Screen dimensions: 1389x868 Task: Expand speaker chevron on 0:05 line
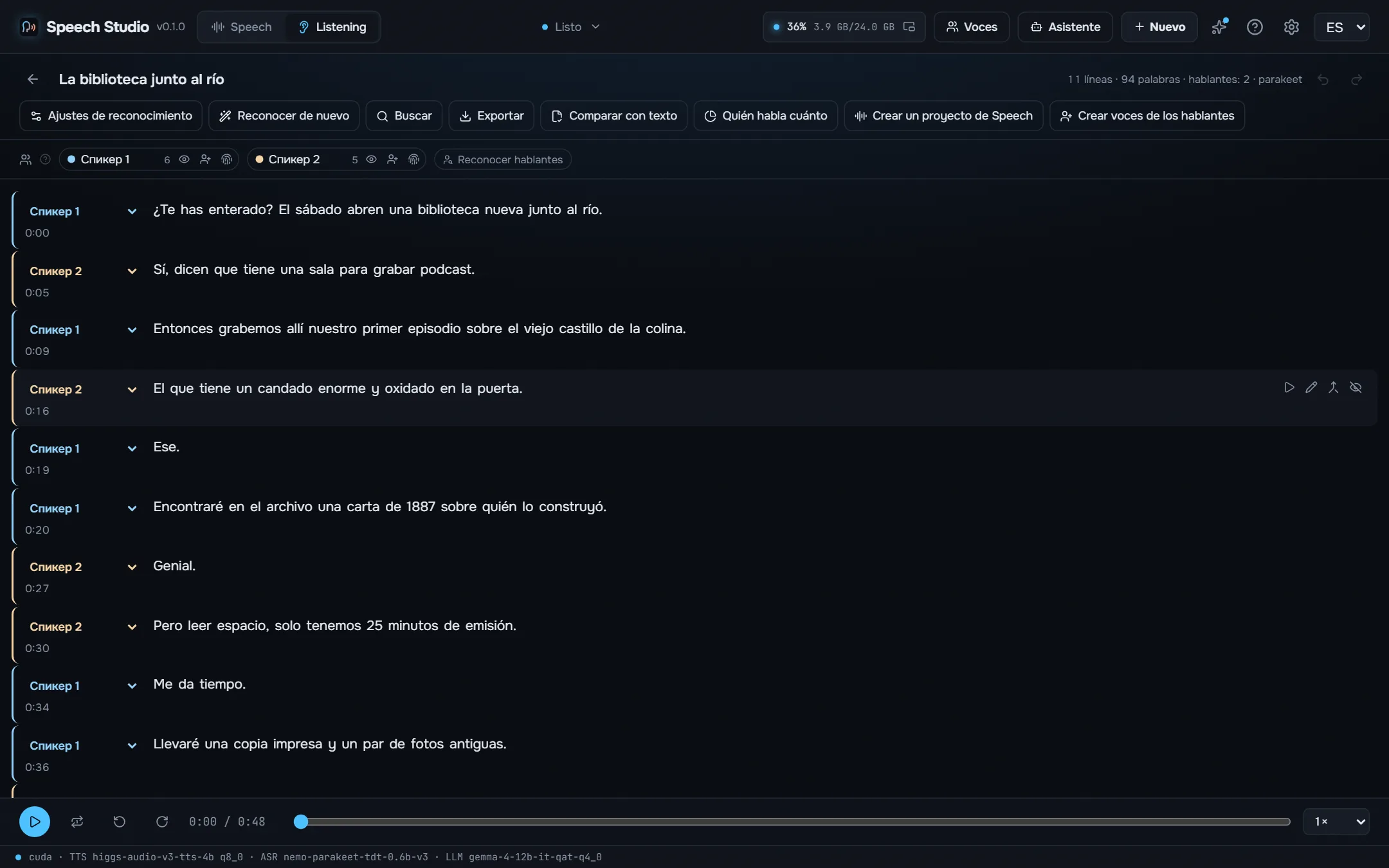tap(132, 271)
